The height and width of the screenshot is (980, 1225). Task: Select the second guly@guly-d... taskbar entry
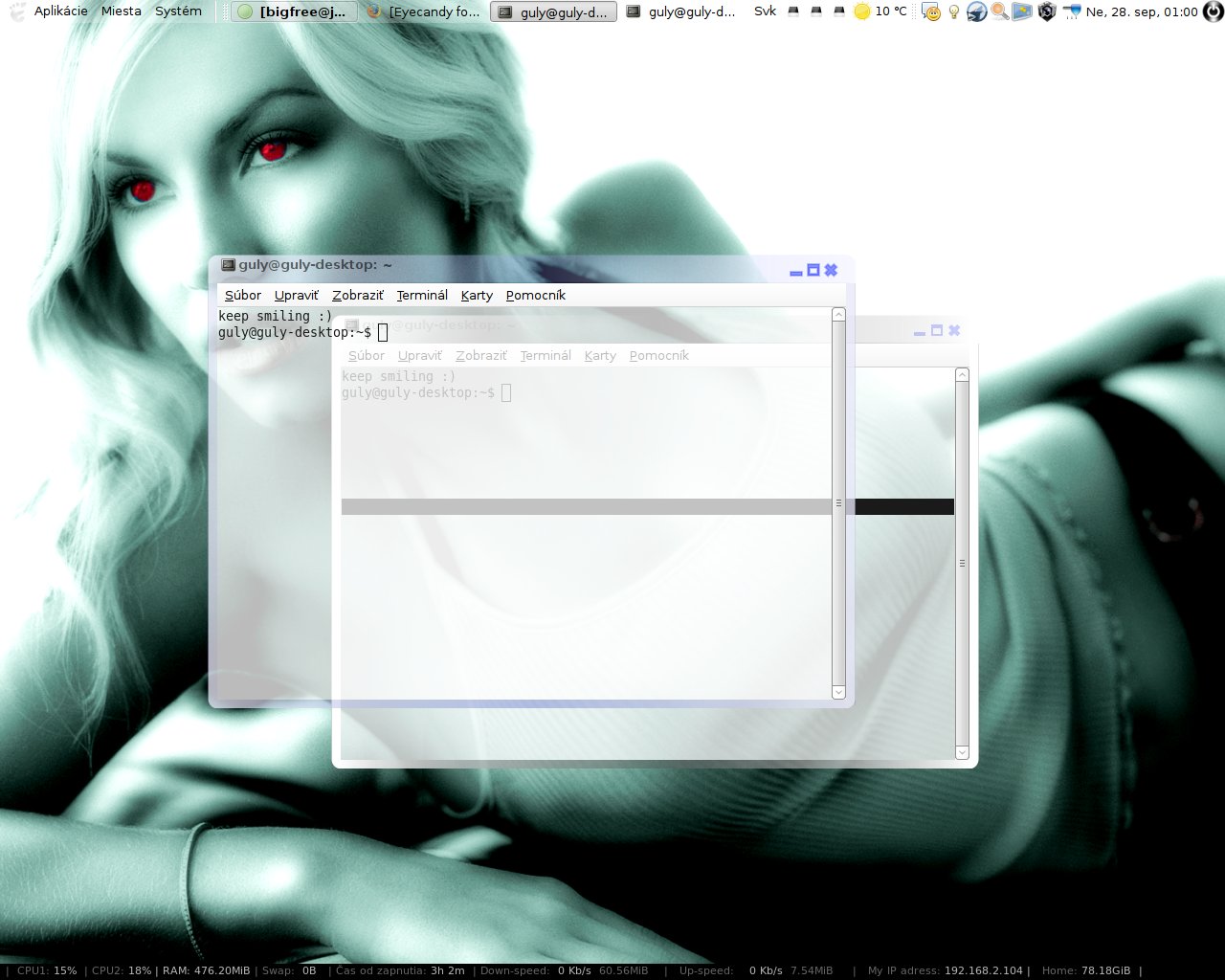click(x=681, y=11)
